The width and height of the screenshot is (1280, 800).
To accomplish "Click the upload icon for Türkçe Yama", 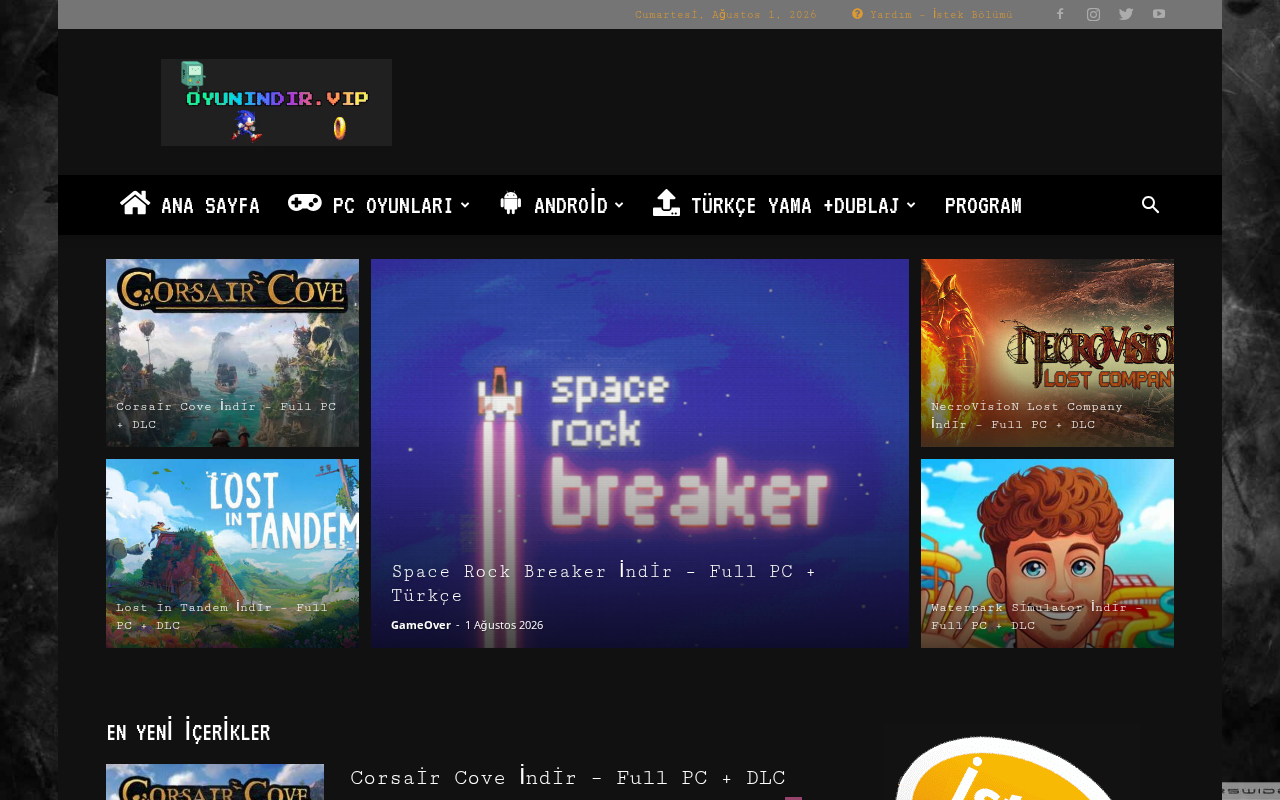I will pos(666,203).
